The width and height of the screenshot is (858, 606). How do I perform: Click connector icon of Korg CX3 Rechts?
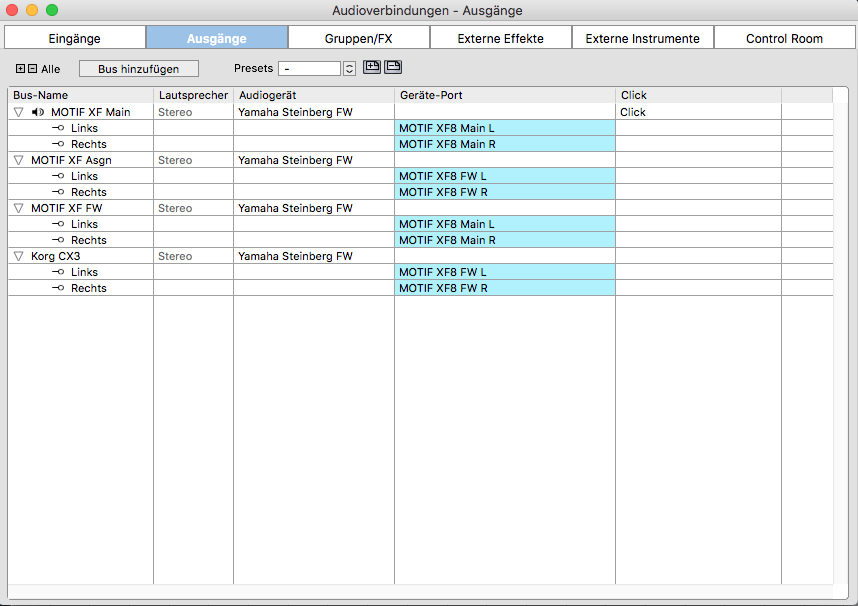coord(58,288)
